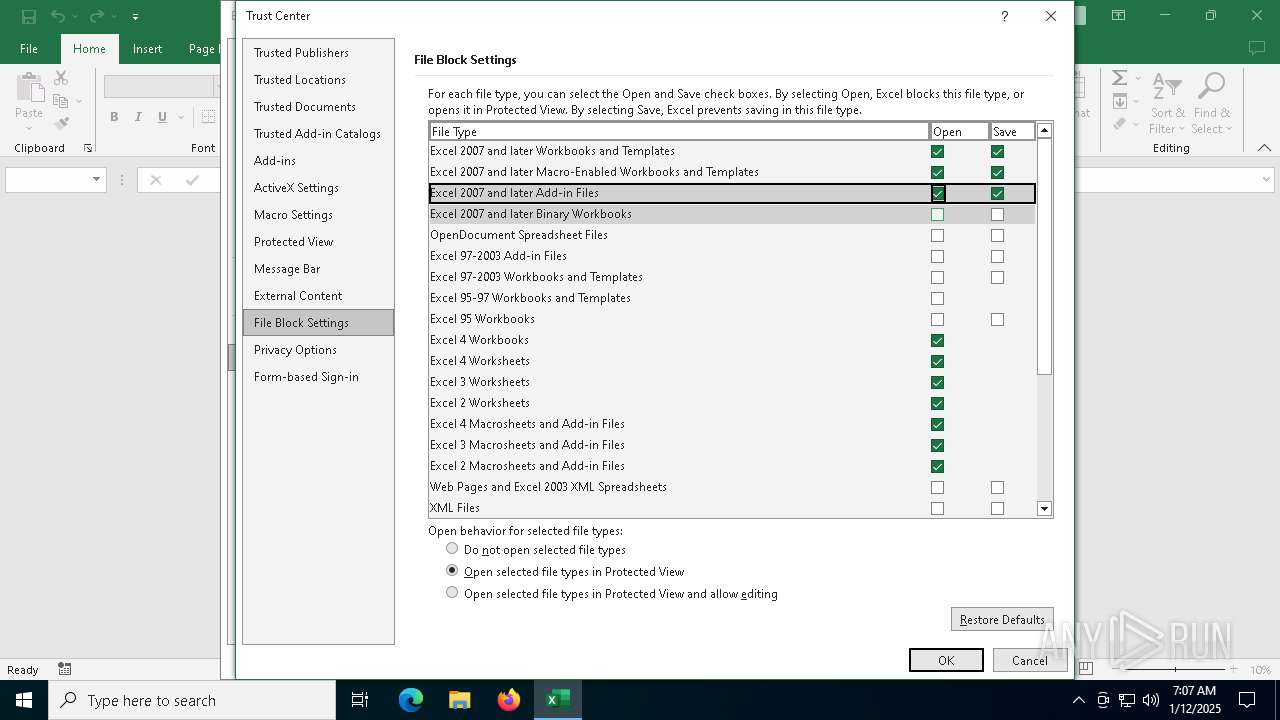Screen dimensions: 1280x720
Task: Expand the Name Box dropdown arrow
Action: (x=96, y=180)
